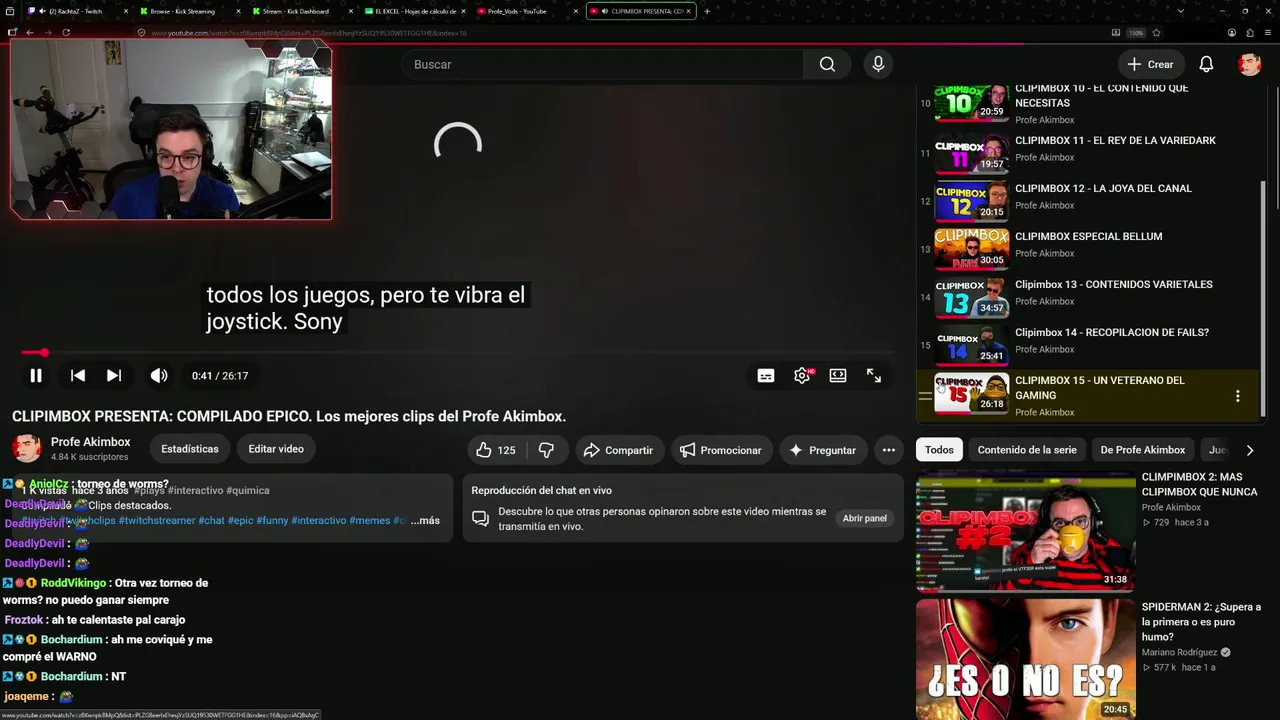Open SPIDERMAN 2: ¿Supera a la primera title
Image resolution: width=1280 pixels, height=720 pixels.
(1201, 621)
